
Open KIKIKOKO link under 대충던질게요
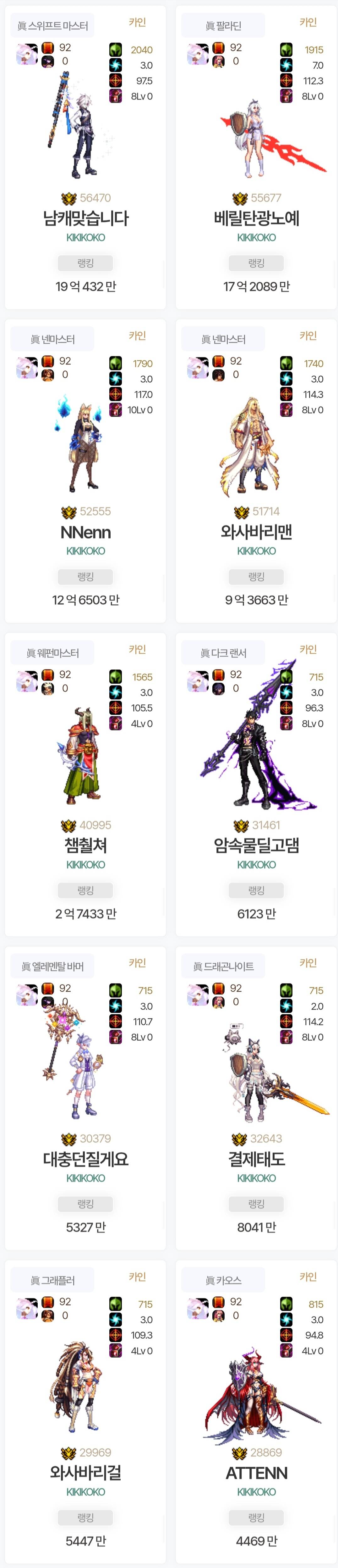click(86, 1178)
